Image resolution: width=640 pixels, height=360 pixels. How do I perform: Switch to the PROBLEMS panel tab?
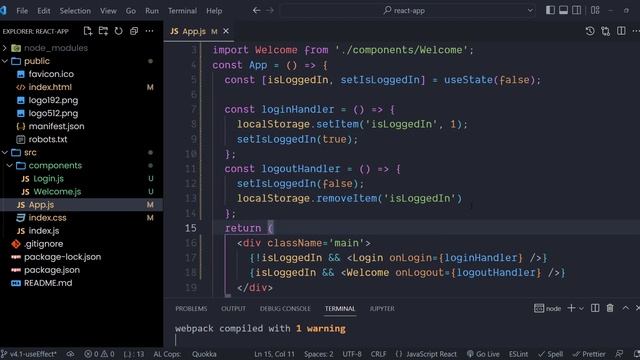(191, 309)
